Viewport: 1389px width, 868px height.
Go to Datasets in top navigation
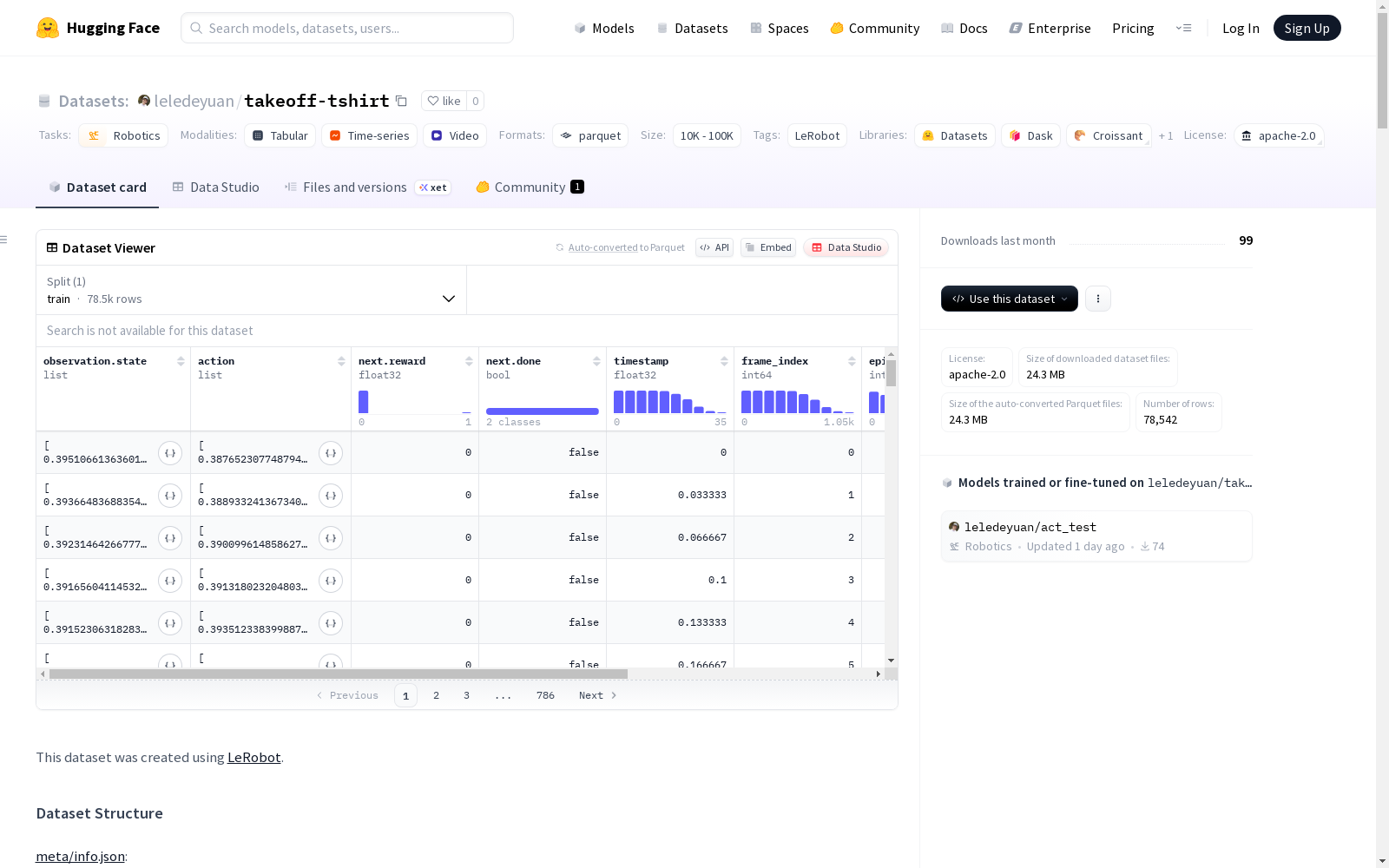(692, 28)
